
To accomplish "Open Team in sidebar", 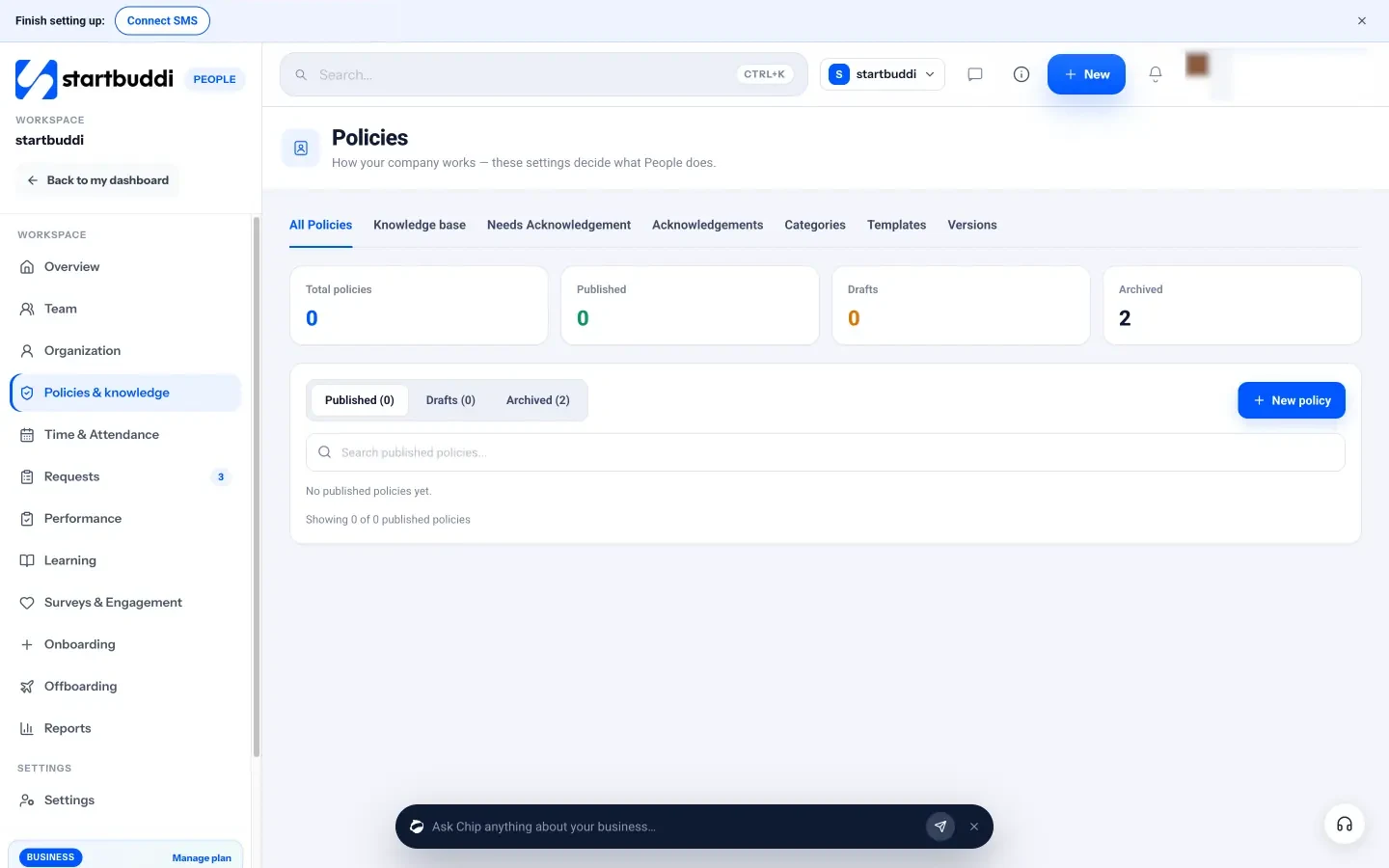I will click(x=125, y=309).
